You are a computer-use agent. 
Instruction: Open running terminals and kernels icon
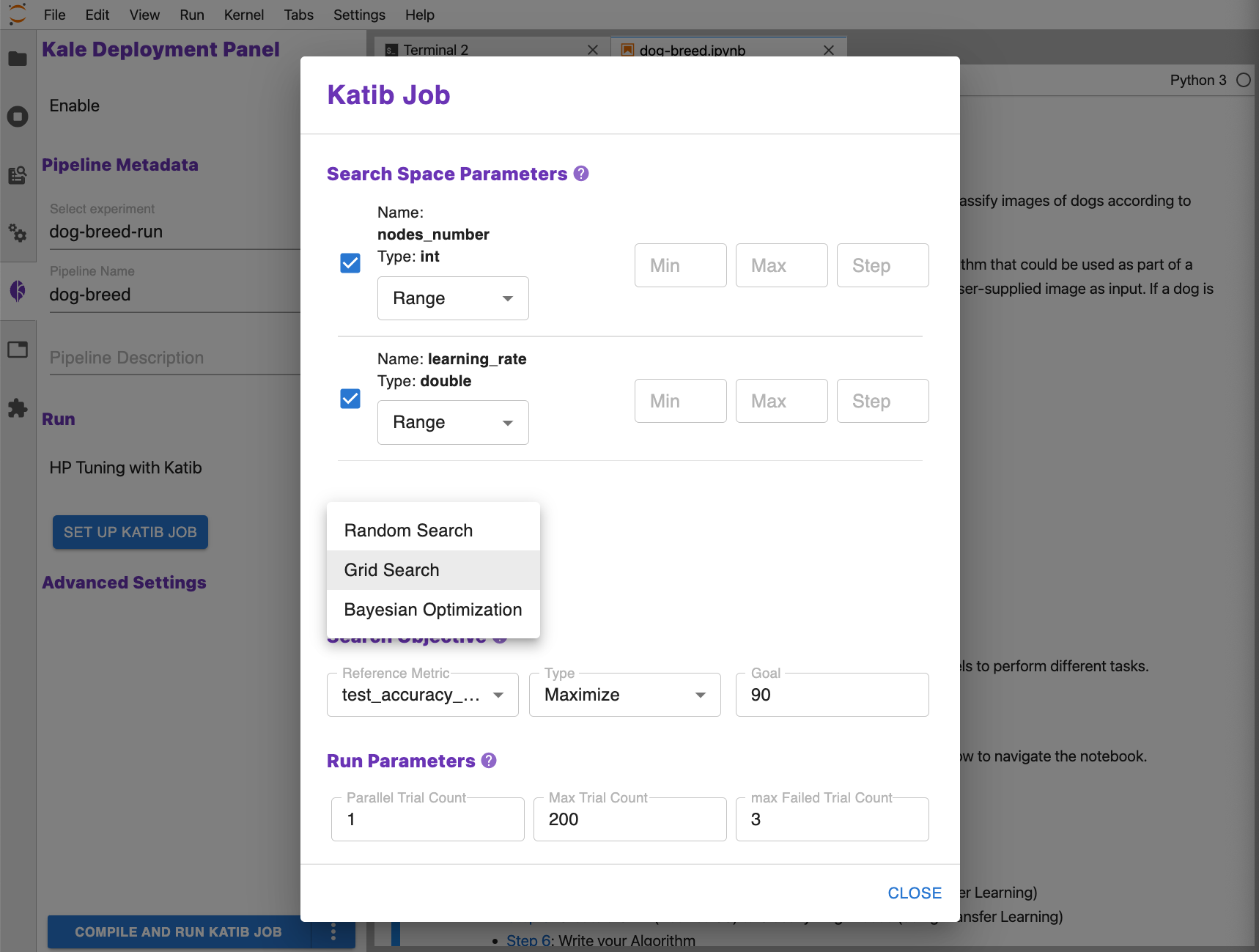(x=18, y=116)
